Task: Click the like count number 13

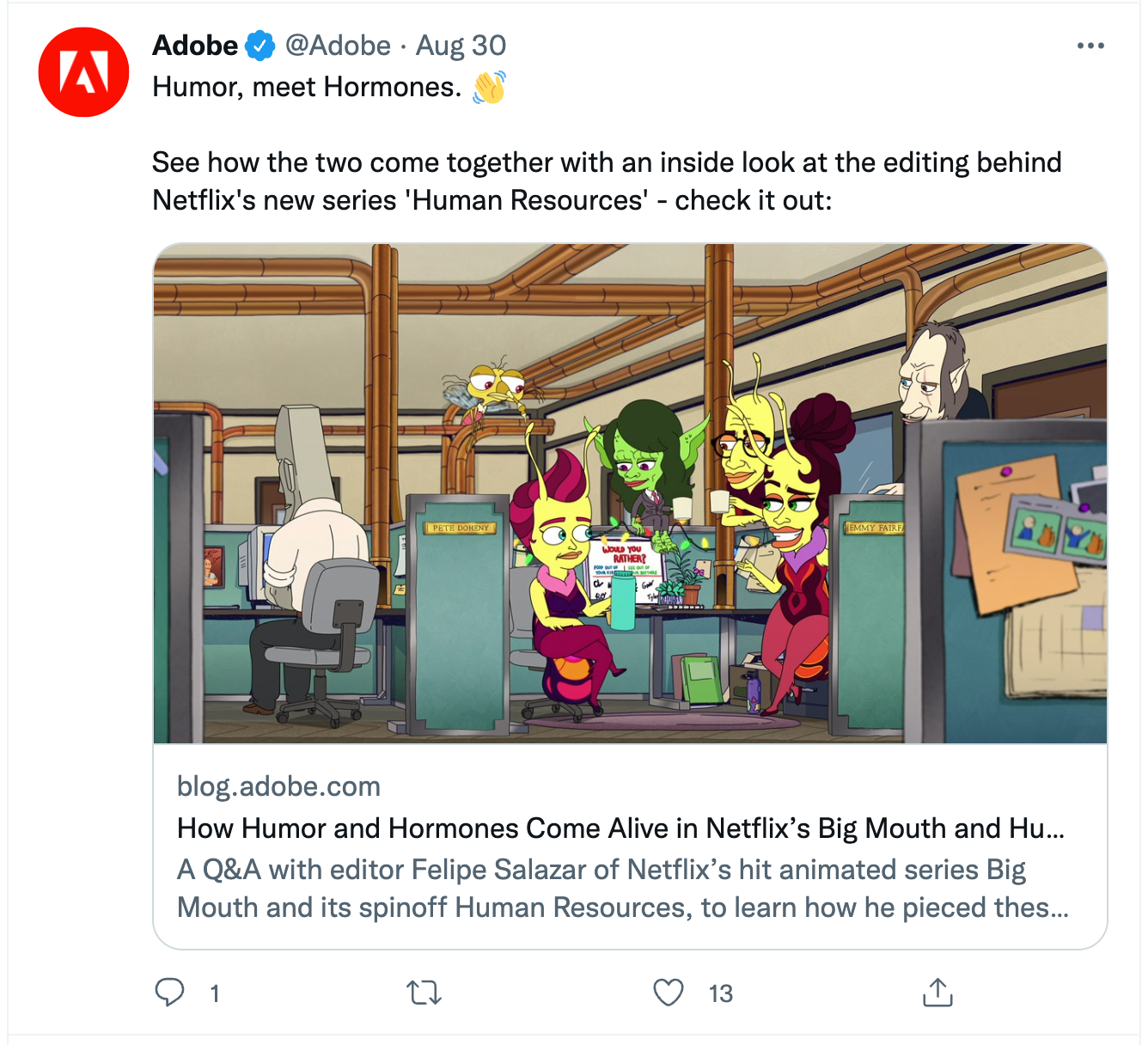Action: (721, 994)
